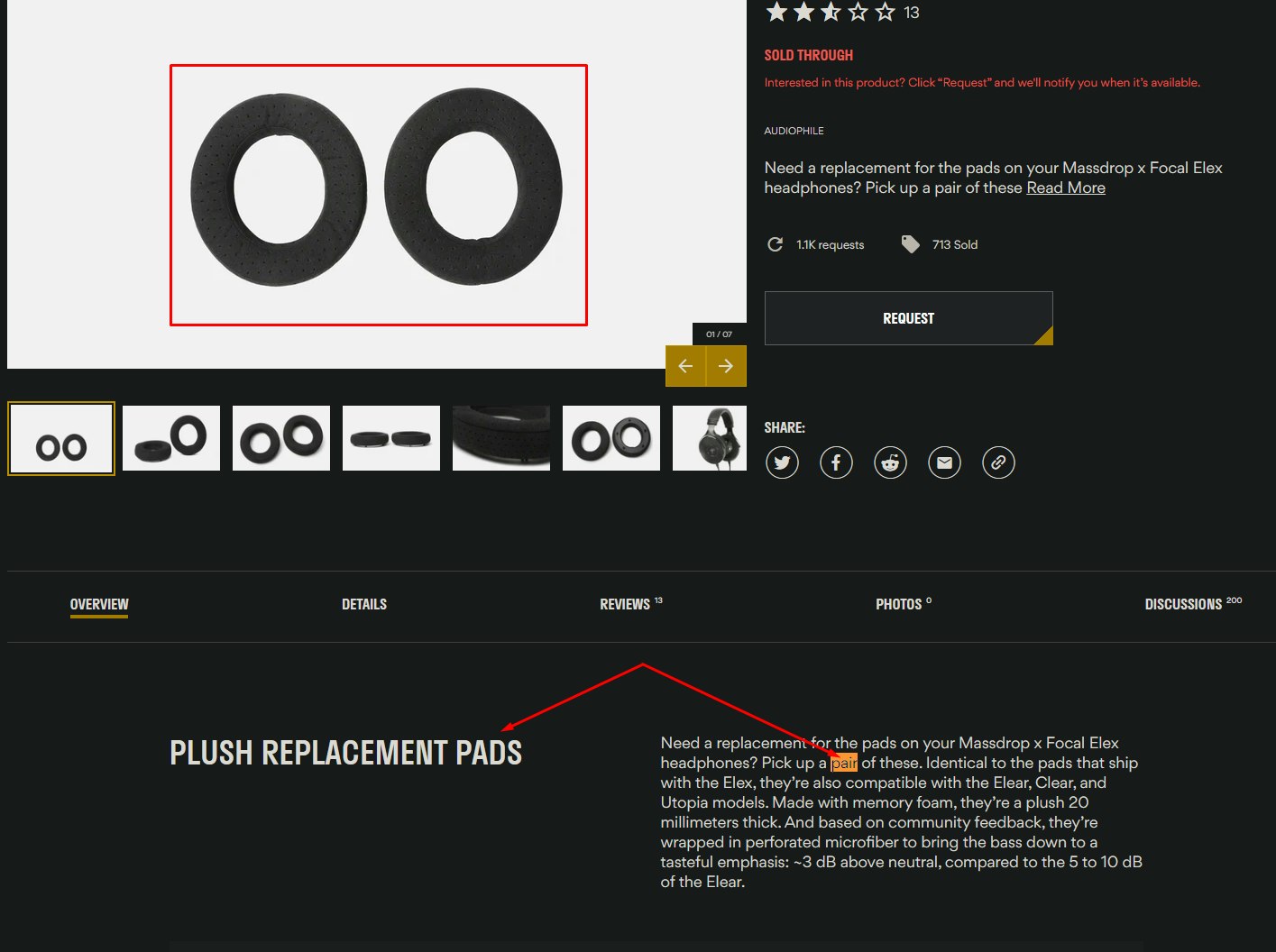Open the Read More link
Screen dimensions: 1276x952
(x=1065, y=188)
